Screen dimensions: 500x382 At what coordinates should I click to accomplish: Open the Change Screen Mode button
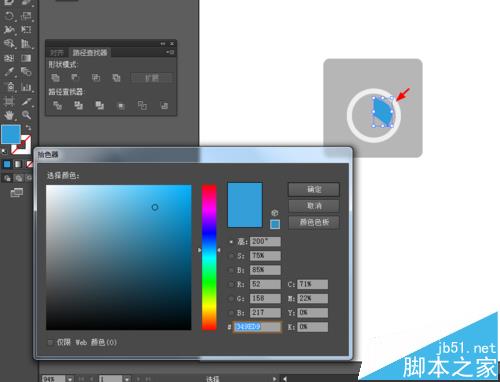(17, 192)
